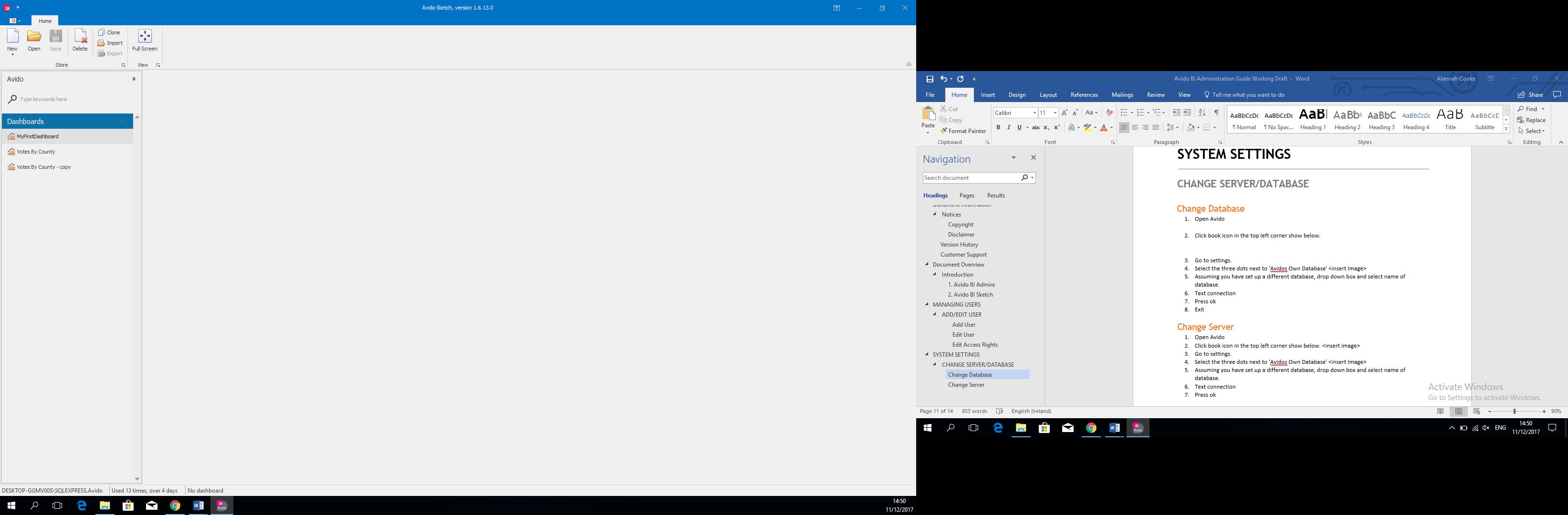Toggle paragraph marks display (¶)

(x=1216, y=113)
